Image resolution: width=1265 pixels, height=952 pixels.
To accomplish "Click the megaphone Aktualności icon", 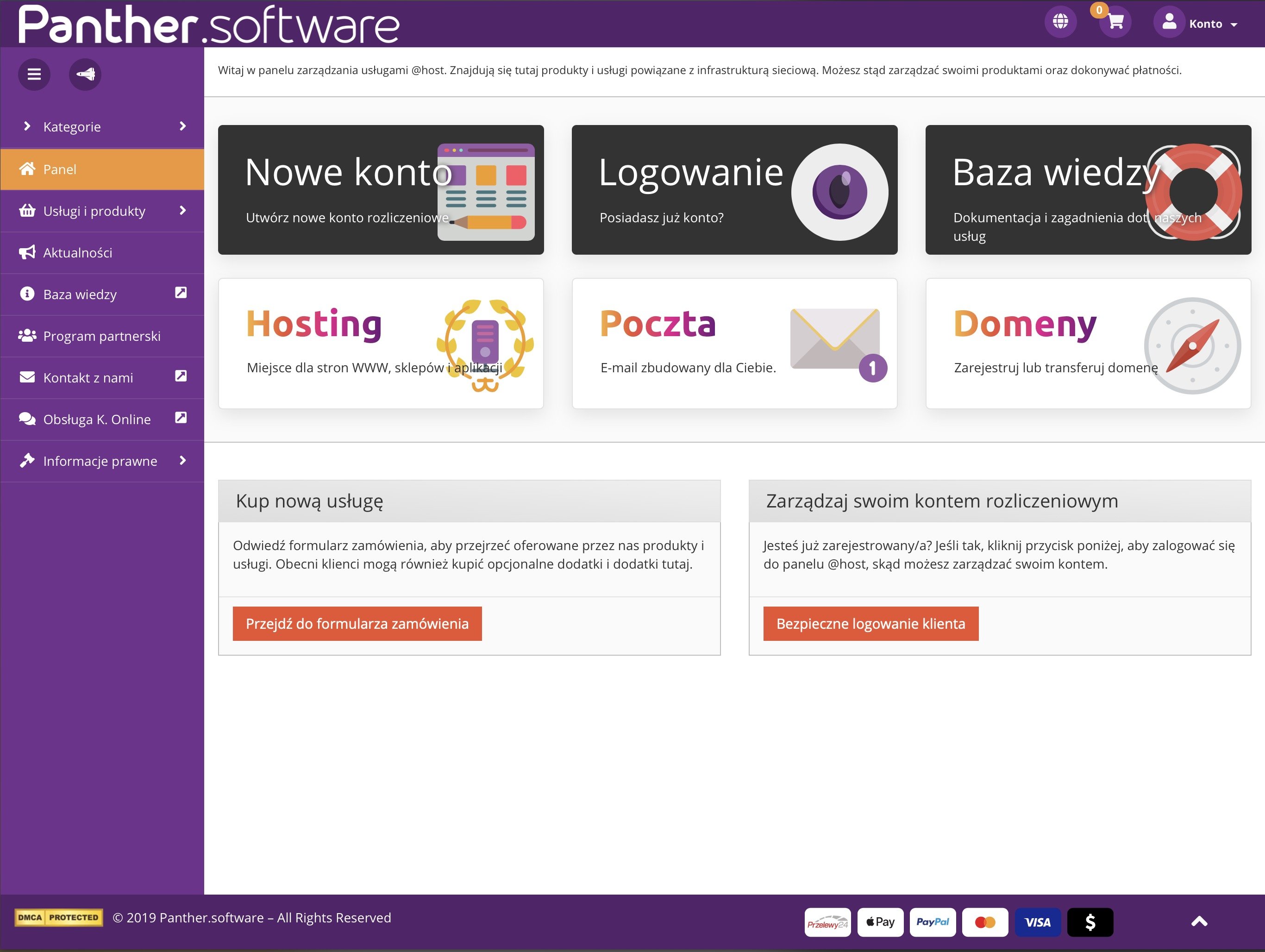I will click(27, 252).
